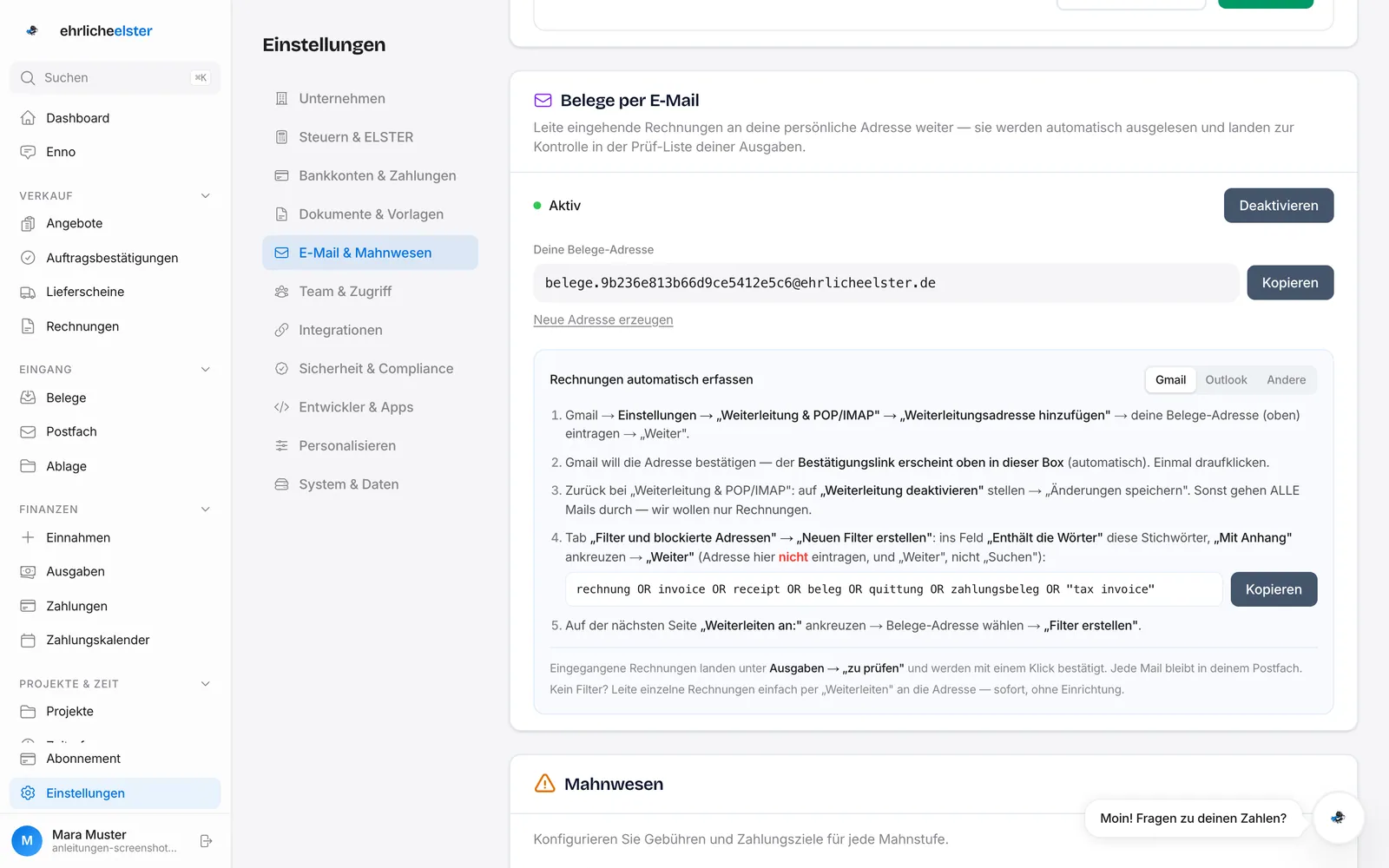Click the Lieferscheine truck icon

(28, 292)
